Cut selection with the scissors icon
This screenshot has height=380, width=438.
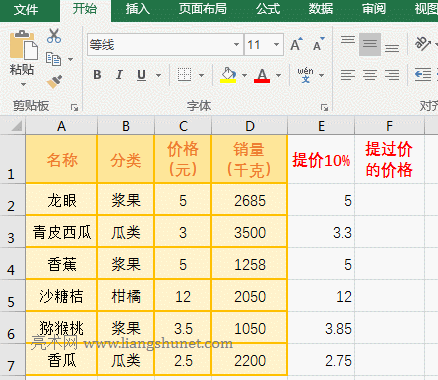click(54, 36)
